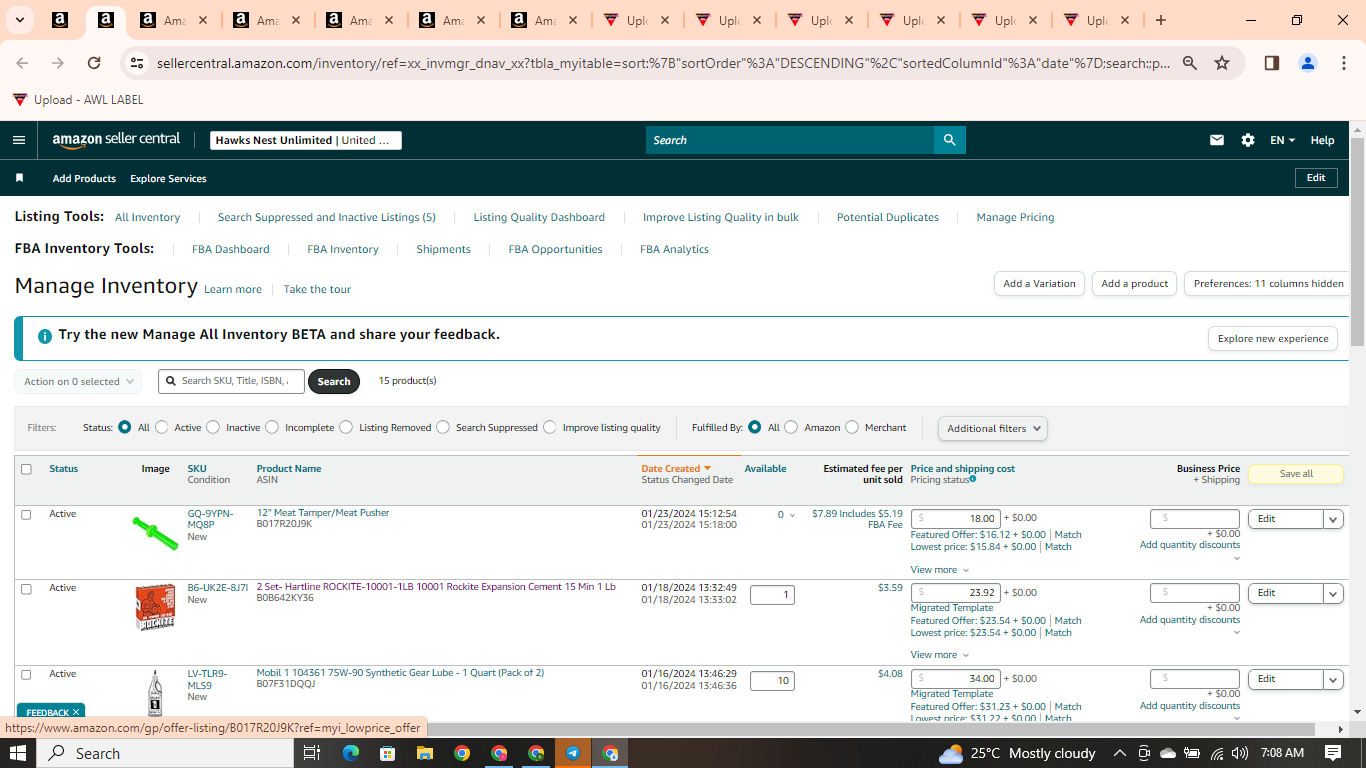This screenshot has height=768, width=1366.
Task: Select Fulfilled By Merchant radio button
Action: pos(852,427)
